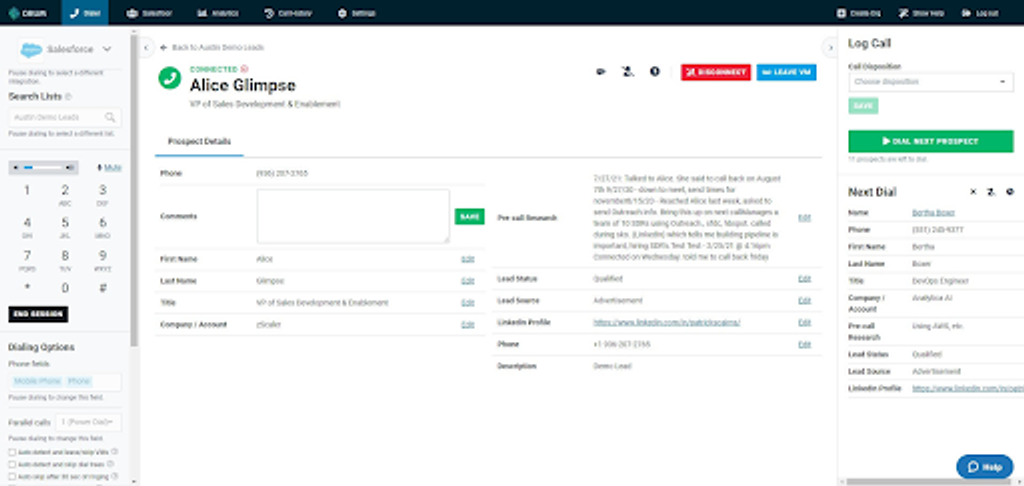This screenshot has width=1024, height=486.
Task: Open the Help chat bubble
Action: pyautogui.click(x=984, y=466)
